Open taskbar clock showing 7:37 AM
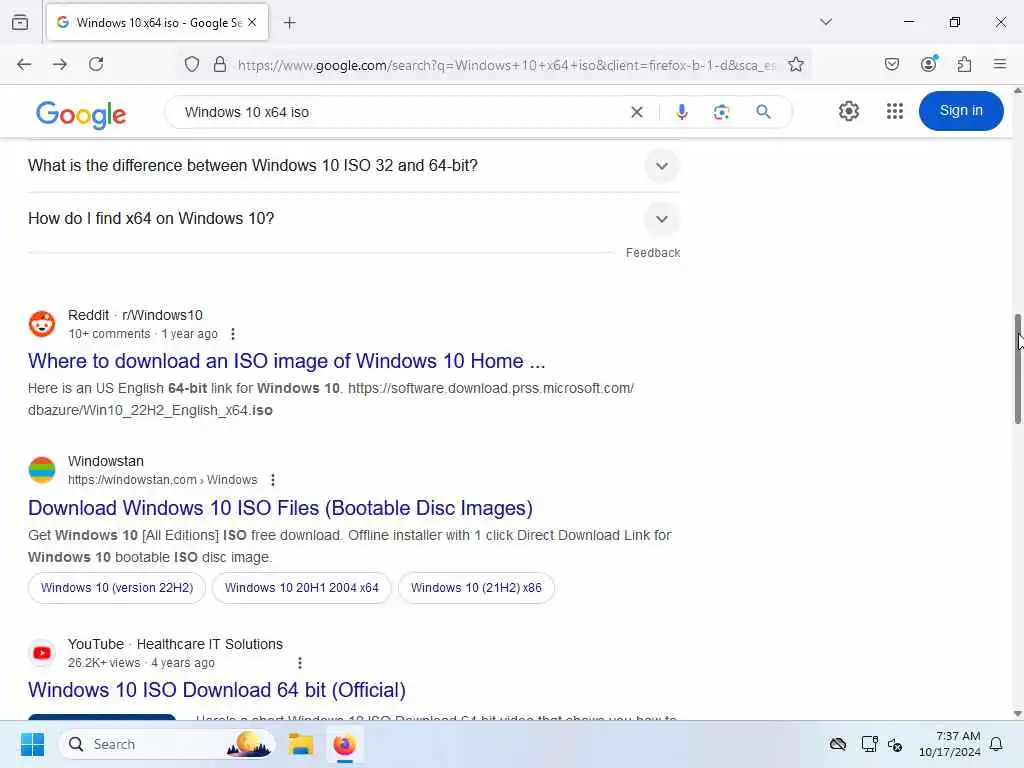 [x=950, y=744]
